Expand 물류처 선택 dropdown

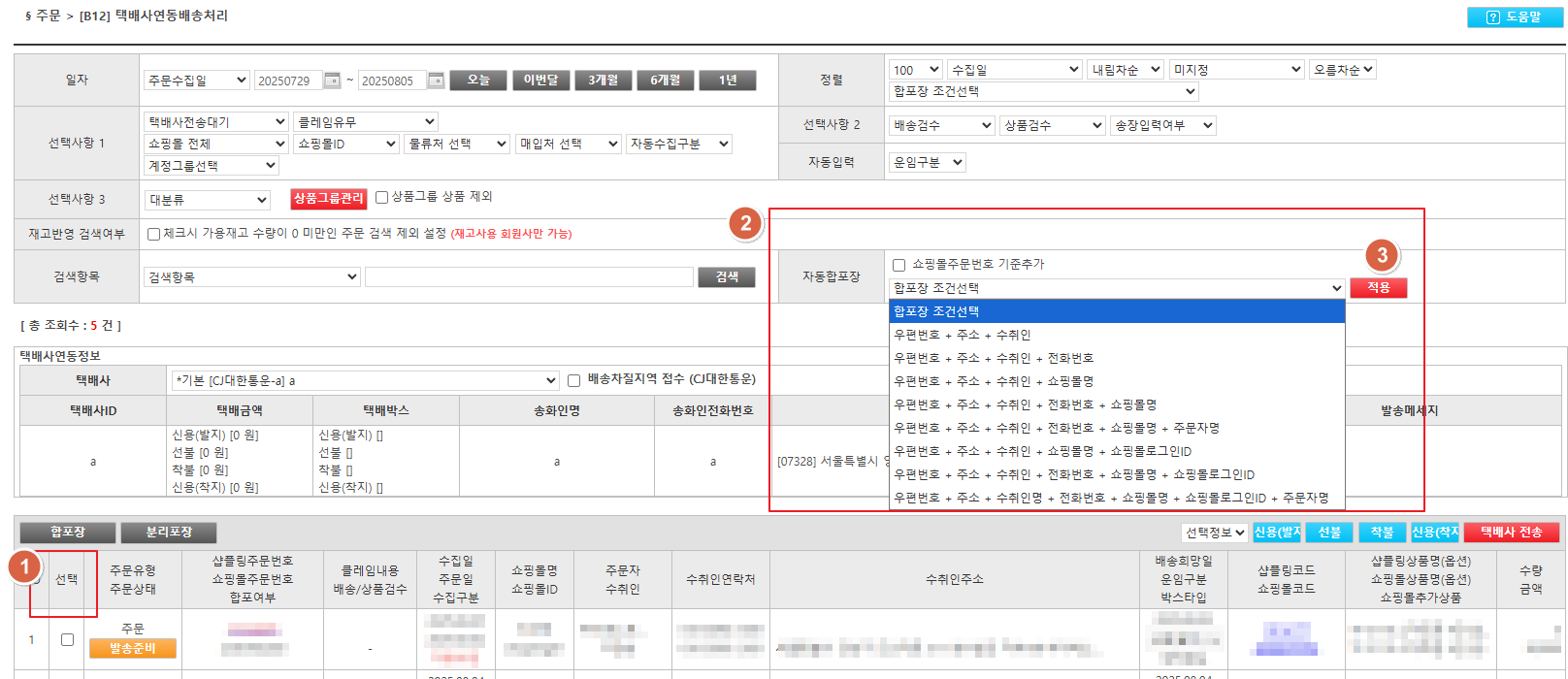pos(457,144)
